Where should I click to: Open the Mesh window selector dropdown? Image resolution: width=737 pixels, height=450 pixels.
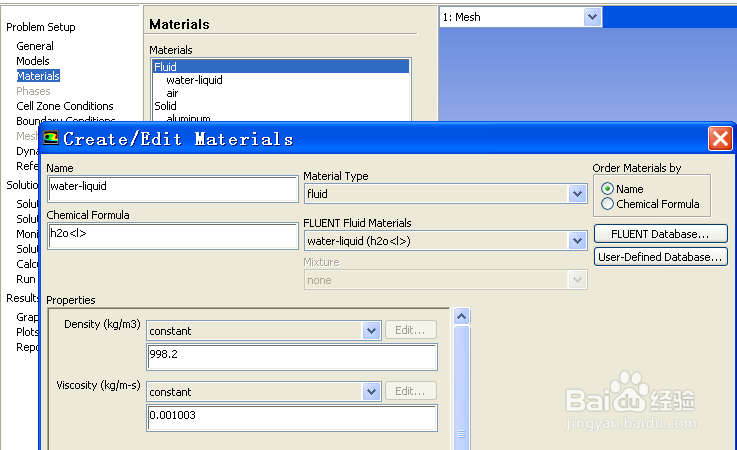[592, 17]
